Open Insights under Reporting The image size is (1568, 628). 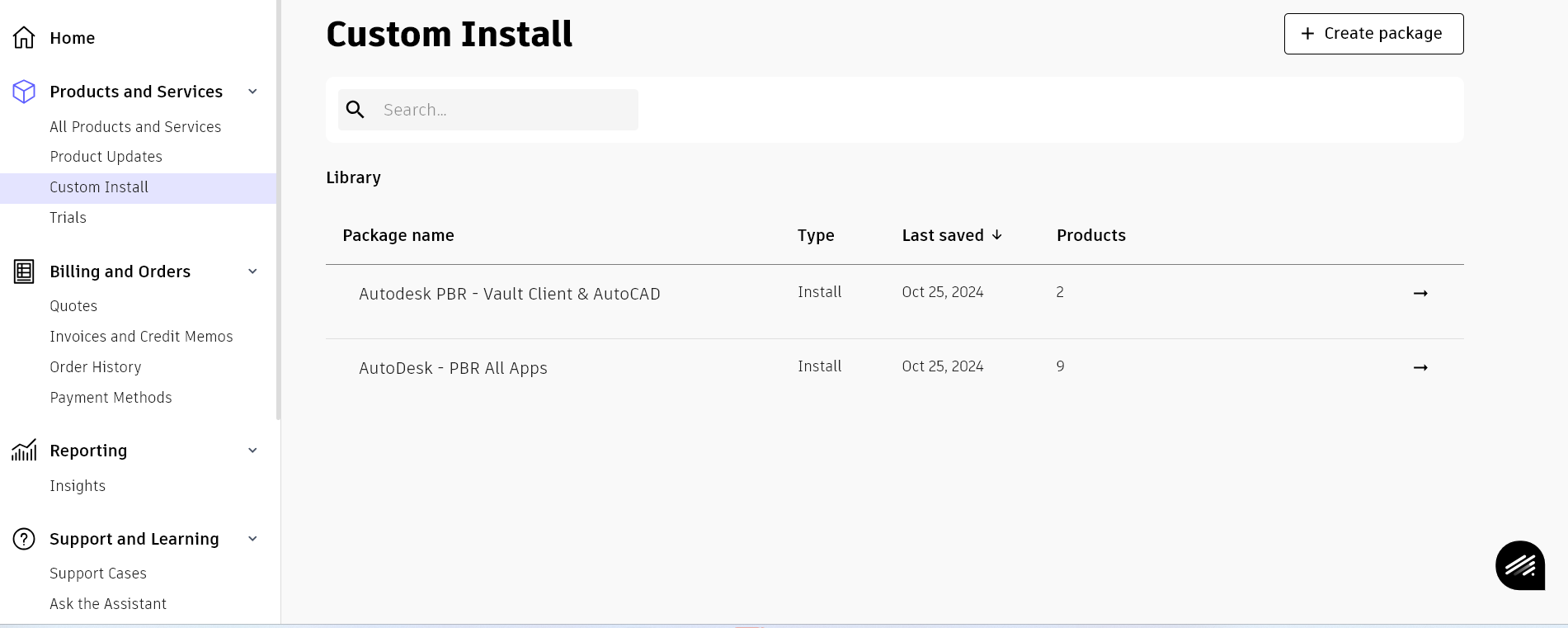coord(78,486)
